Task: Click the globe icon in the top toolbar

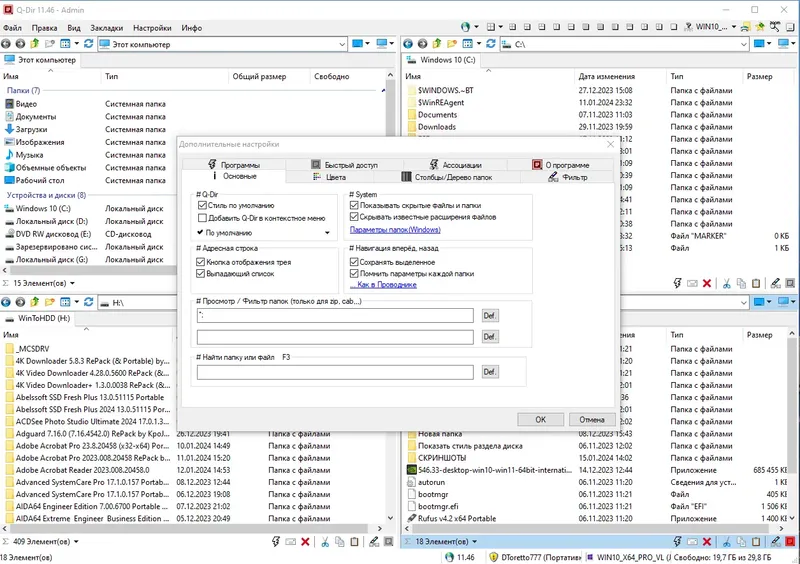Action: click(465, 27)
